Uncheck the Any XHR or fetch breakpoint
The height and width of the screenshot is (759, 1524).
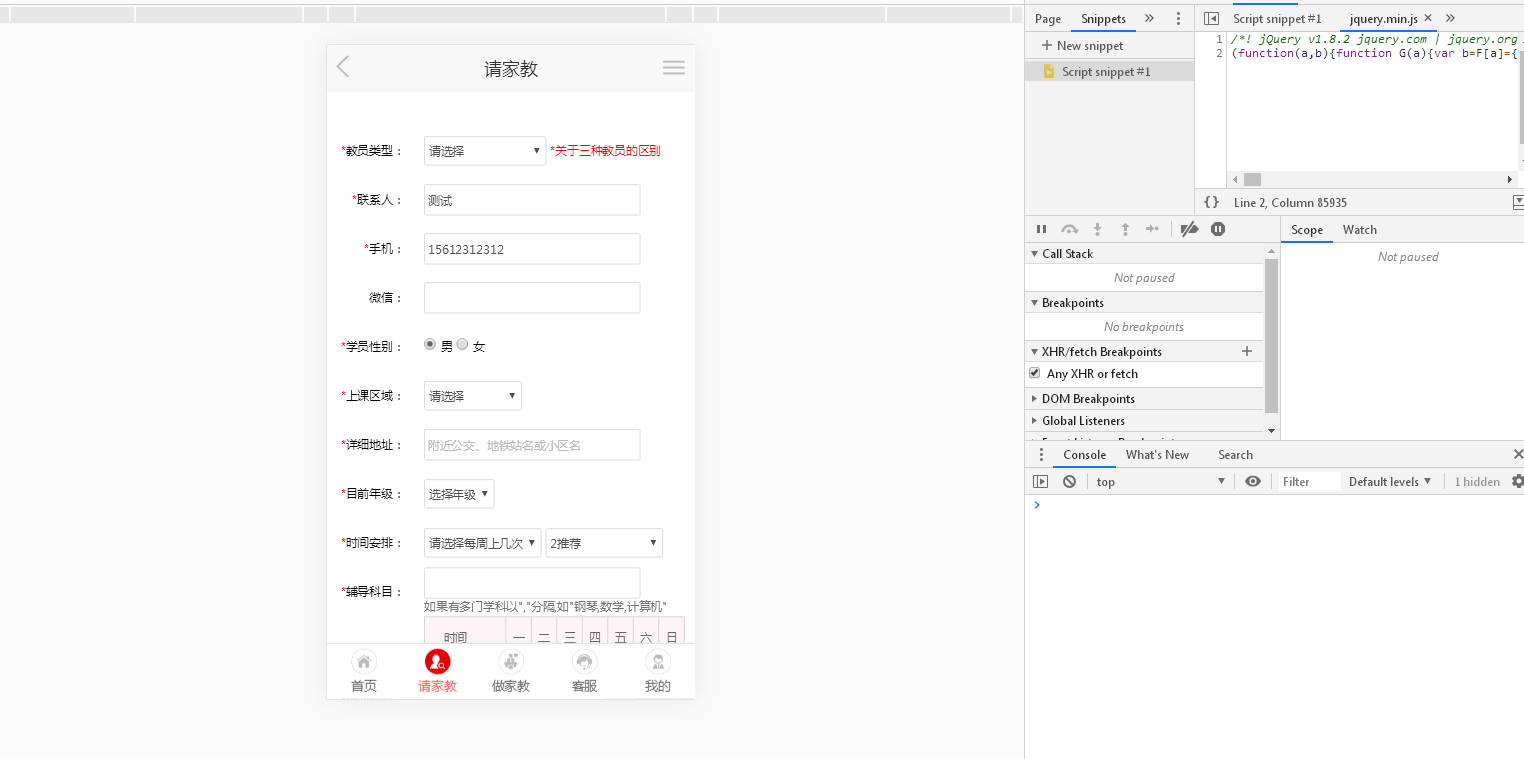(1035, 373)
